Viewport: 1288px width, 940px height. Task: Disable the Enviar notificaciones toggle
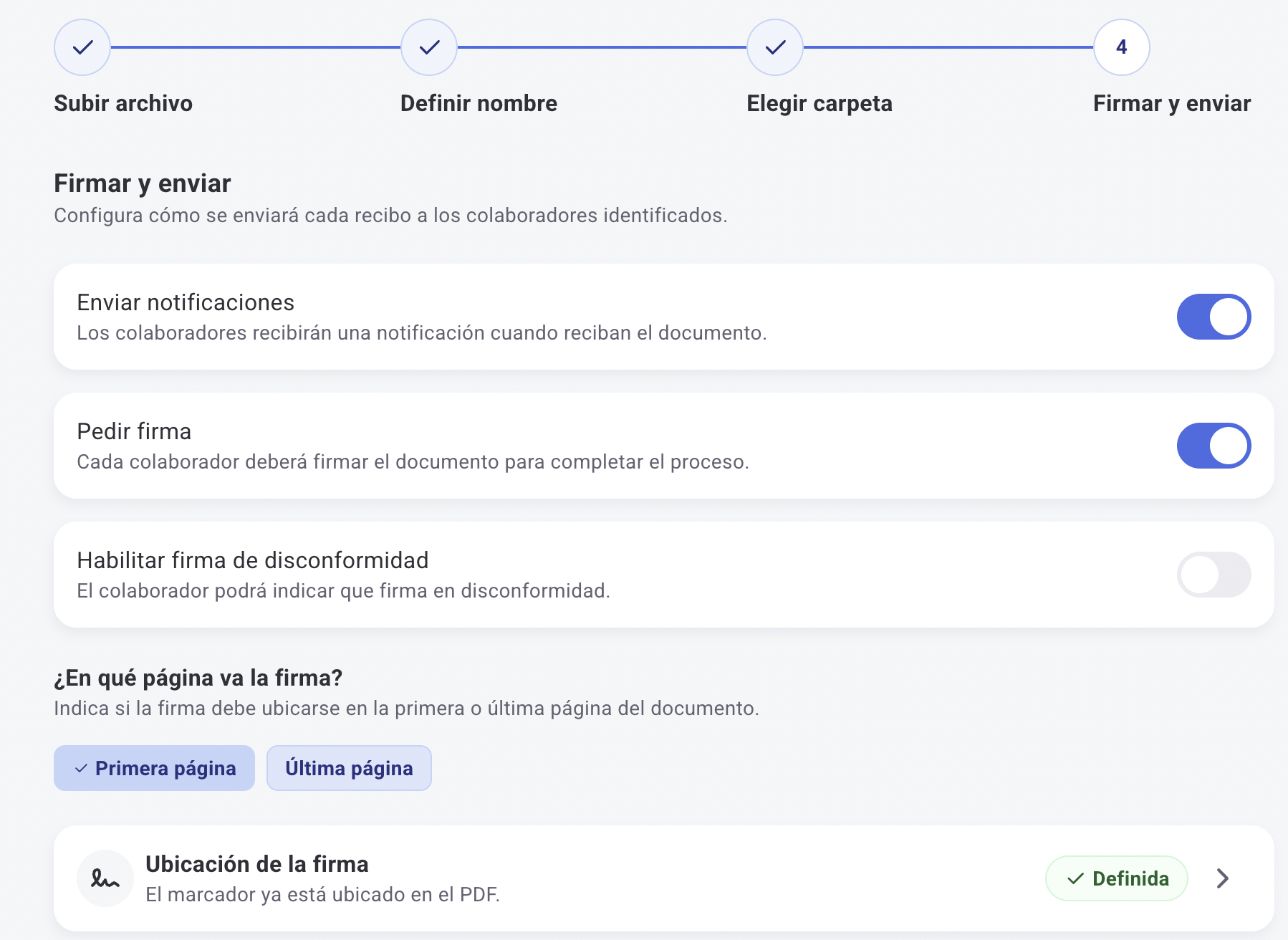pos(1213,317)
